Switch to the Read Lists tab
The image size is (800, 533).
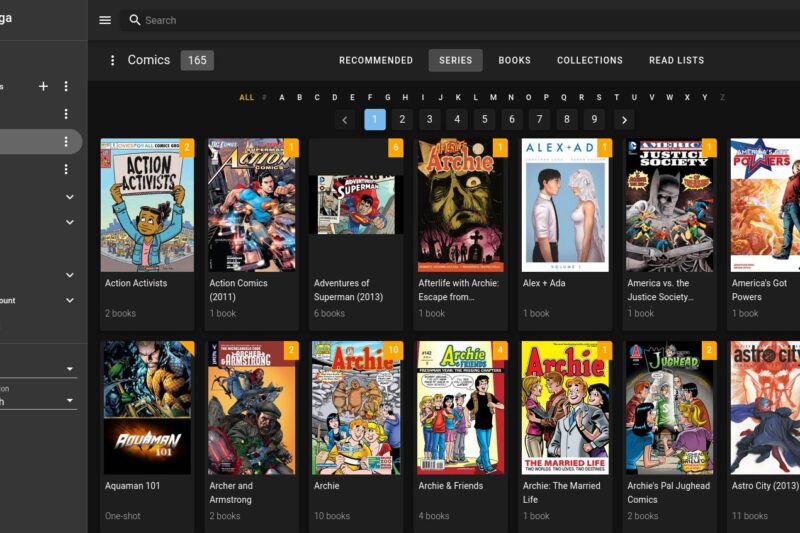[677, 60]
